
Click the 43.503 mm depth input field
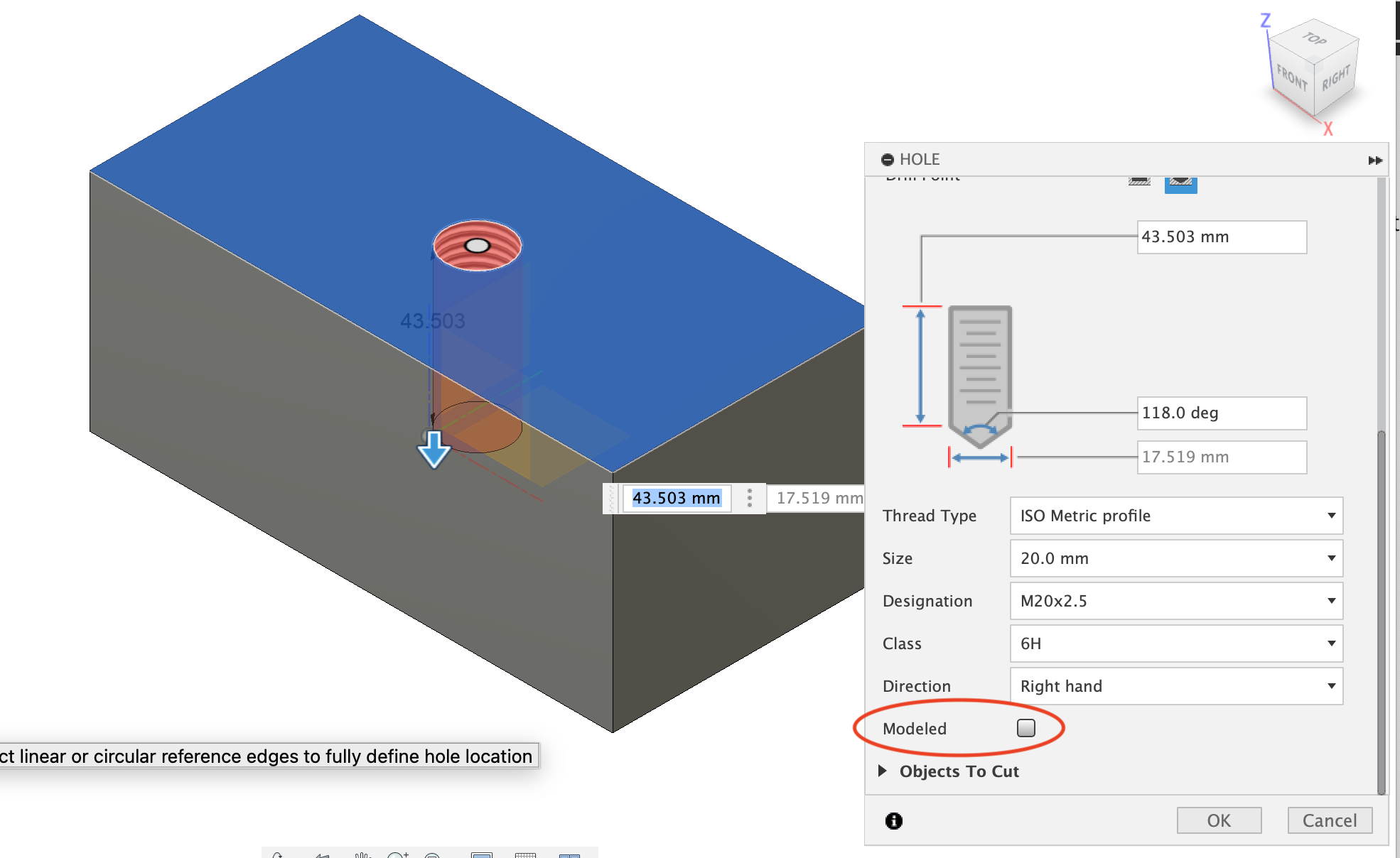click(1221, 237)
